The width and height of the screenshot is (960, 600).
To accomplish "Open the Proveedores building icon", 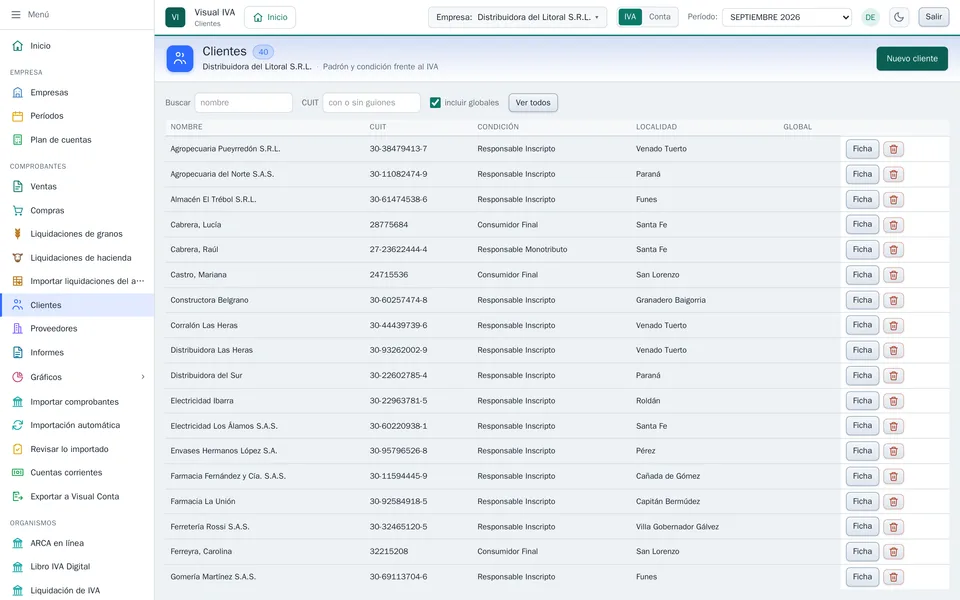I will point(18,329).
